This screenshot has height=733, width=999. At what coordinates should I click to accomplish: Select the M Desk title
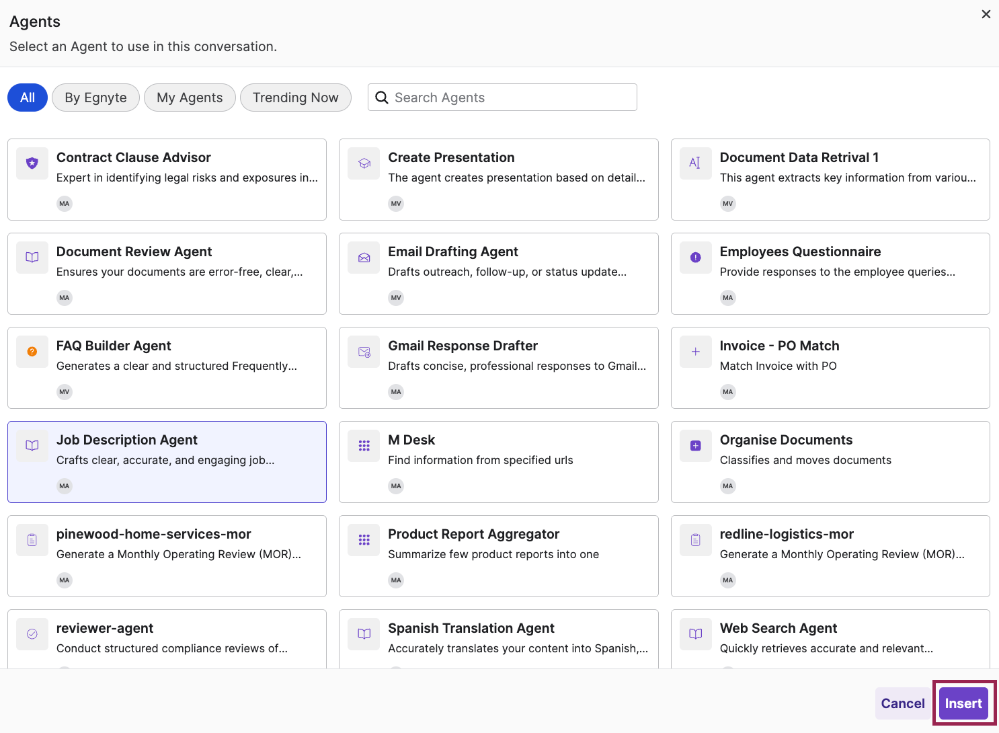(x=412, y=440)
